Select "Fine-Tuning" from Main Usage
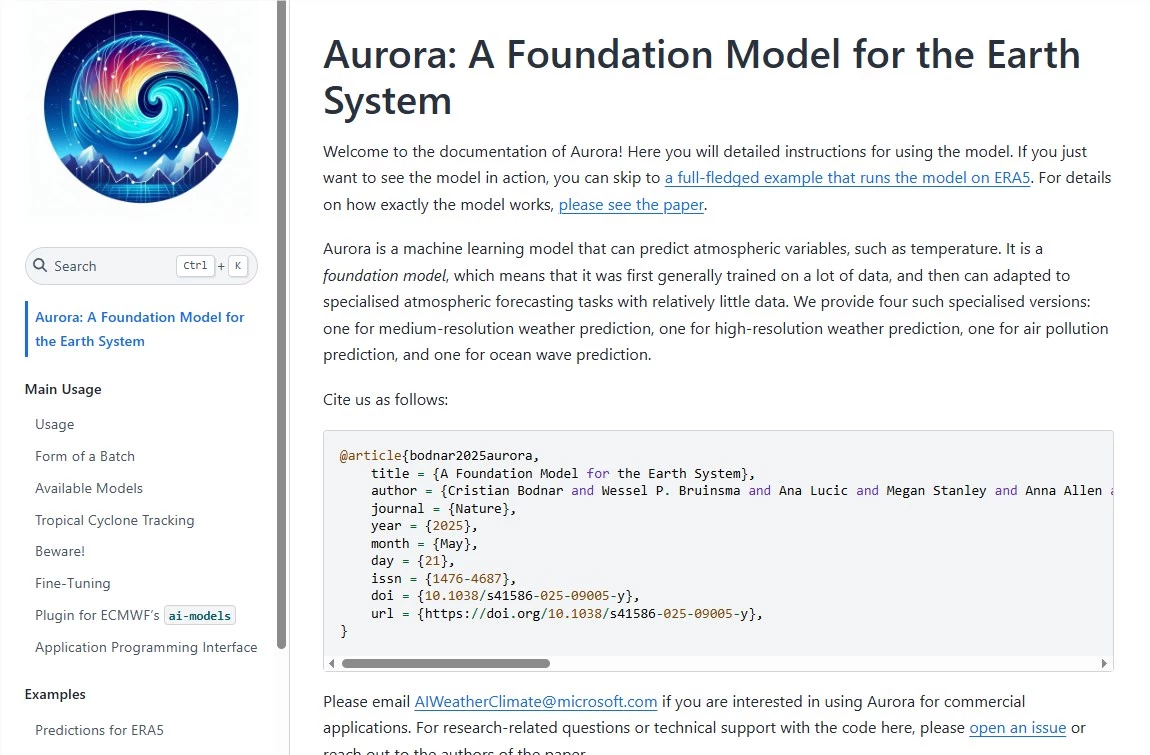Image resolution: width=1150 pixels, height=755 pixels. pyautogui.click(x=72, y=583)
